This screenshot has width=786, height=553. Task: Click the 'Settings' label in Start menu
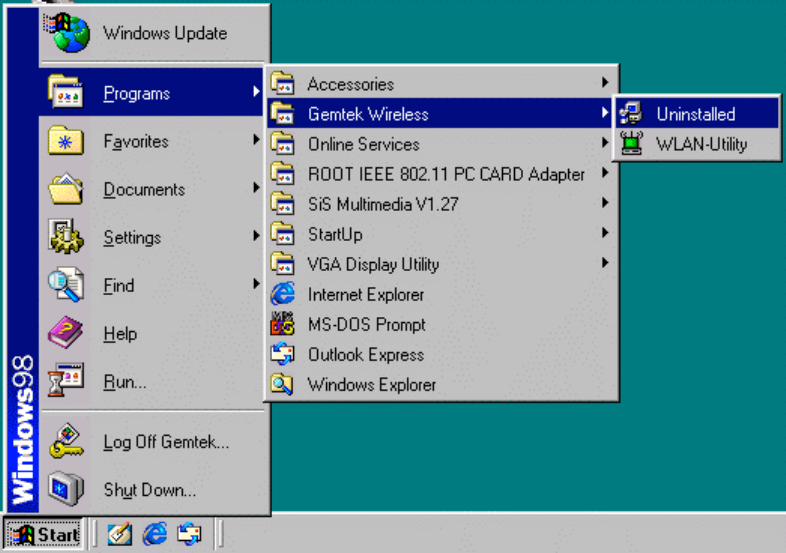tap(132, 238)
